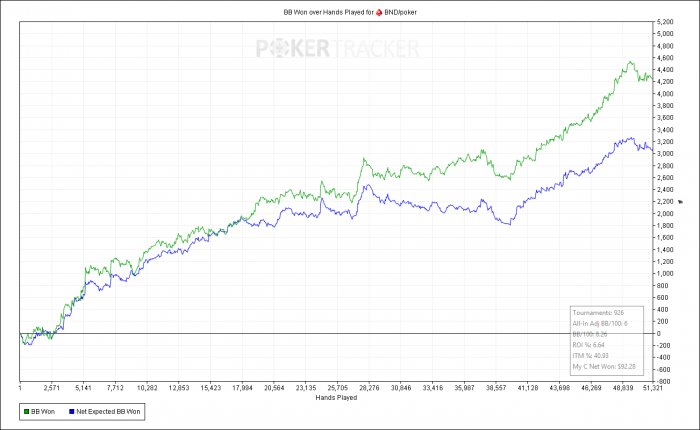
Task: Click y-axis tick label '4,600'
Action: click(x=665, y=58)
